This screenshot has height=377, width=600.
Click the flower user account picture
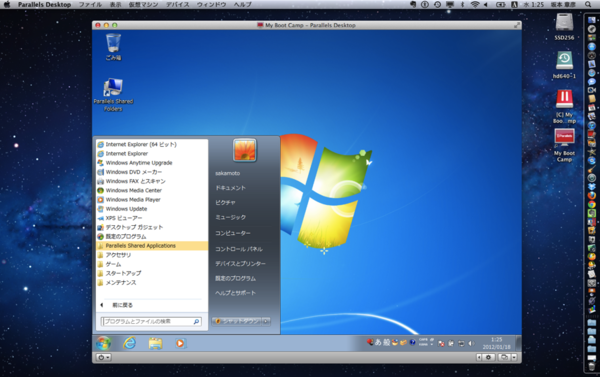click(x=245, y=150)
